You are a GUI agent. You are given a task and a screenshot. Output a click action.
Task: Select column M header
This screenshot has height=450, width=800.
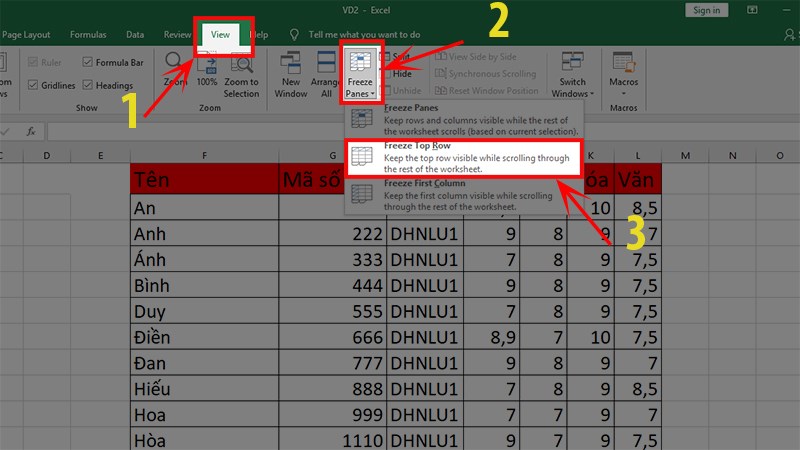coord(685,156)
